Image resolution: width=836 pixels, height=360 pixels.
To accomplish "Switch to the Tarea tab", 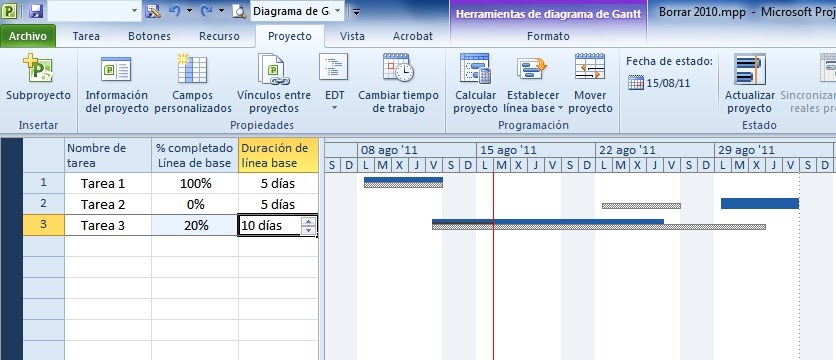I will tap(86, 36).
